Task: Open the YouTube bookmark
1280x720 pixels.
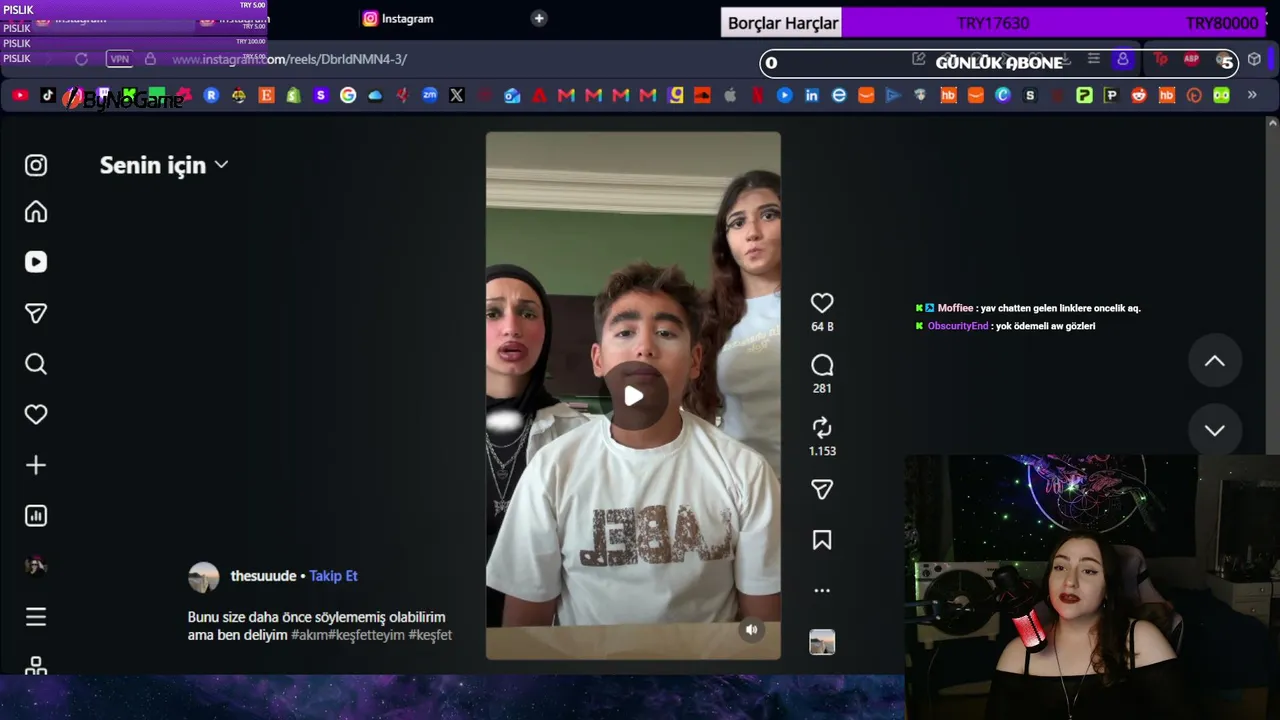Action: [x=20, y=95]
